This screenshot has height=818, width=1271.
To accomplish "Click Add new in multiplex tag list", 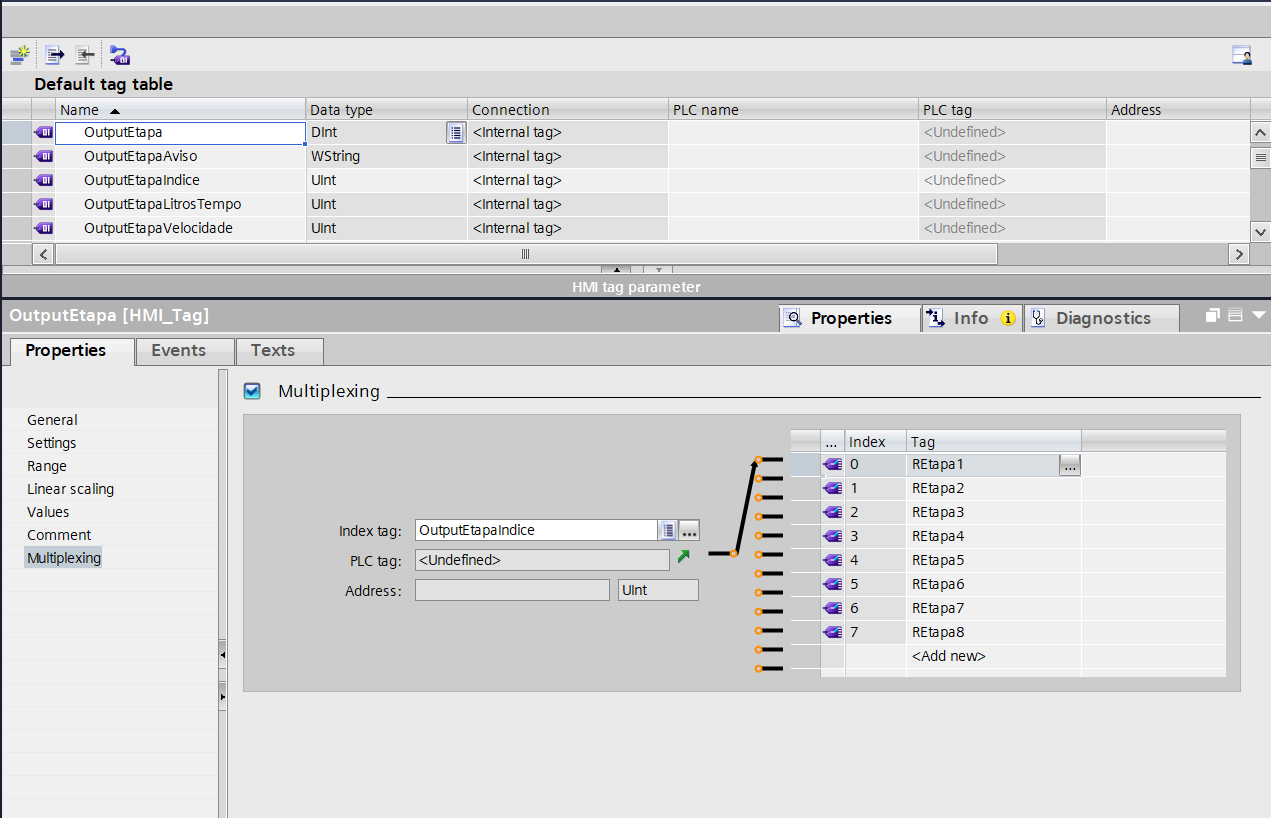I will (x=948, y=656).
